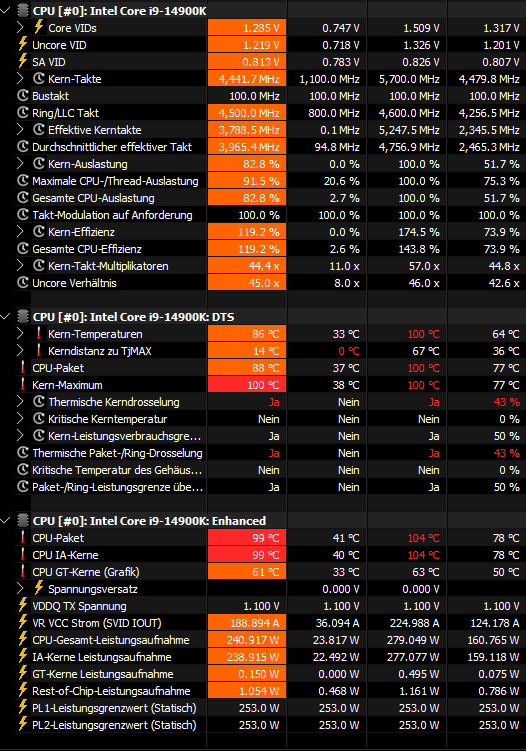Click the minimum Kerndistanz zu TjMAX value 0 °C
The width and height of the screenshot is (526, 751).
click(x=349, y=351)
